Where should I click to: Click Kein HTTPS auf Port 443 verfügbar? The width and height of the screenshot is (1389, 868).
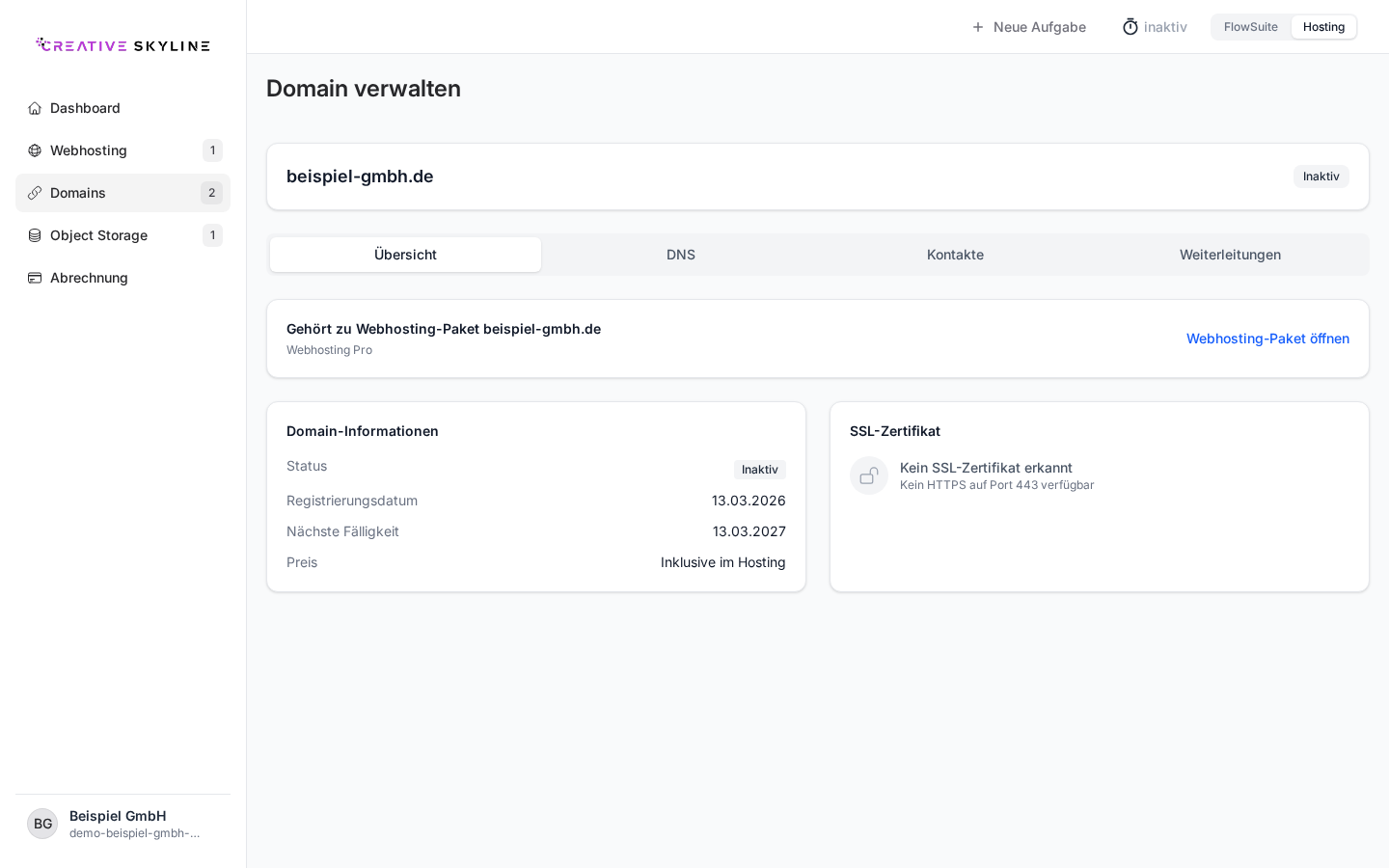(x=996, y=485)
